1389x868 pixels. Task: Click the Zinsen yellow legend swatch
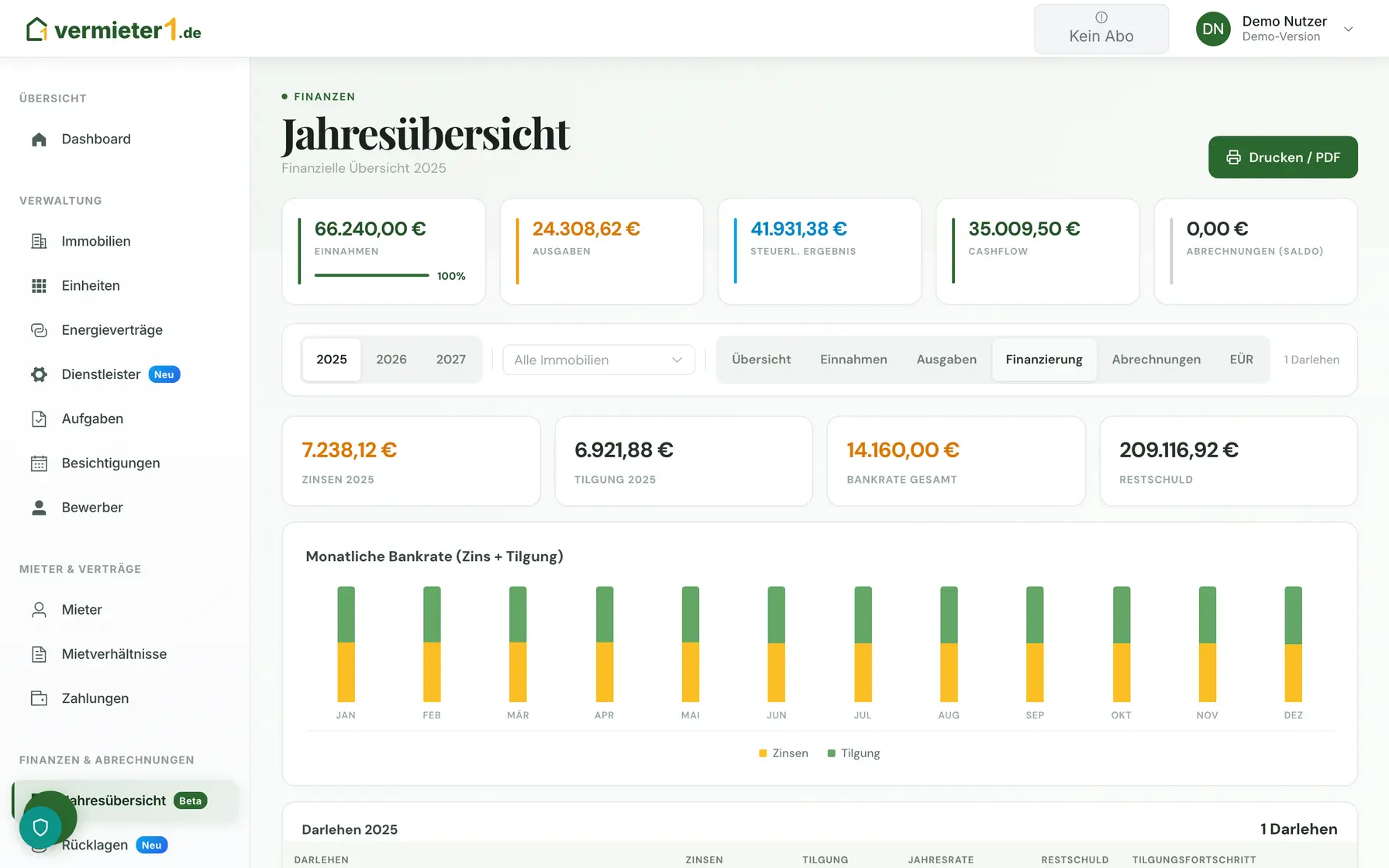coord(763,753)
